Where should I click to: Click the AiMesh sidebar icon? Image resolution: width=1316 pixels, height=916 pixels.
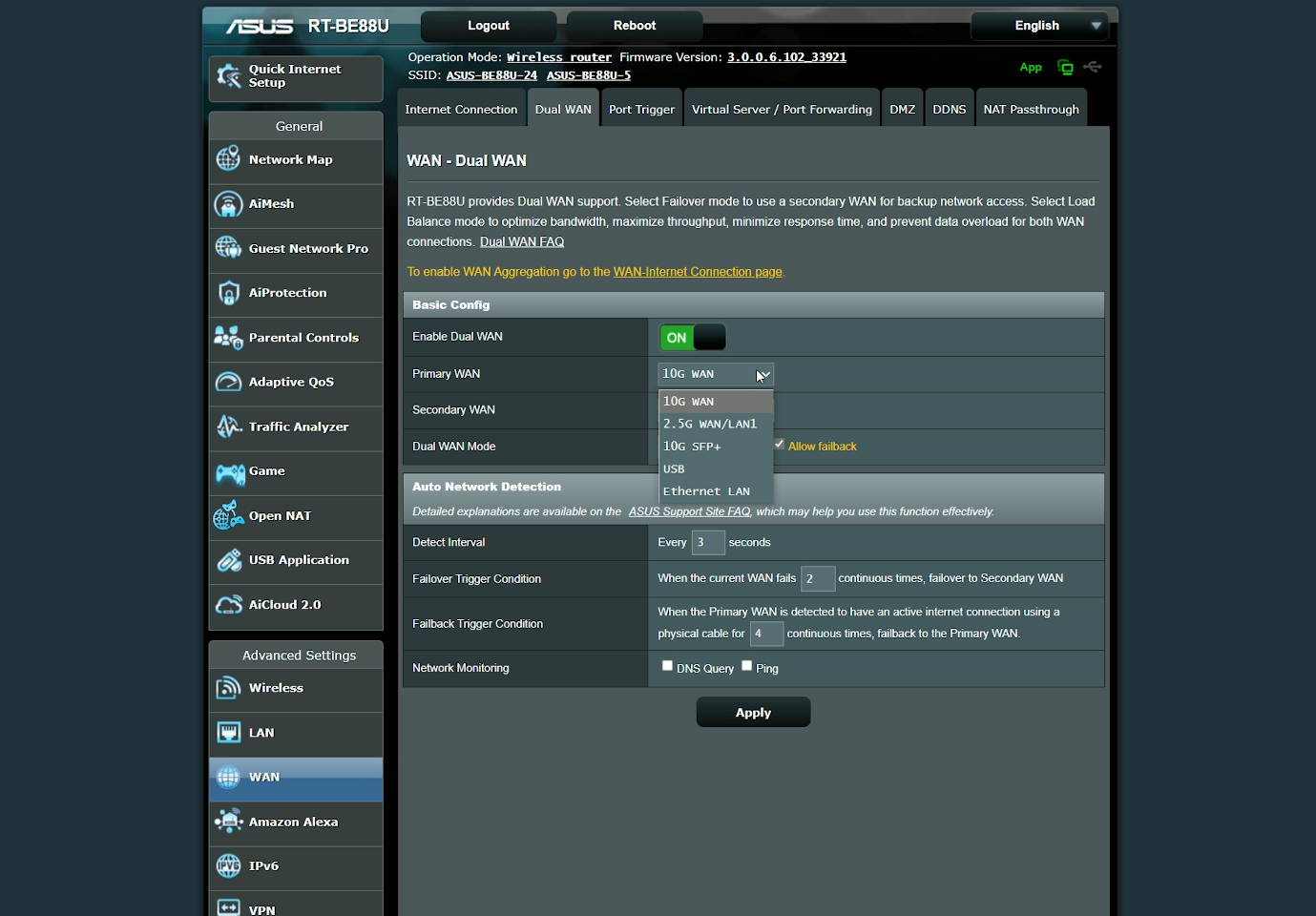pos(228,203)
